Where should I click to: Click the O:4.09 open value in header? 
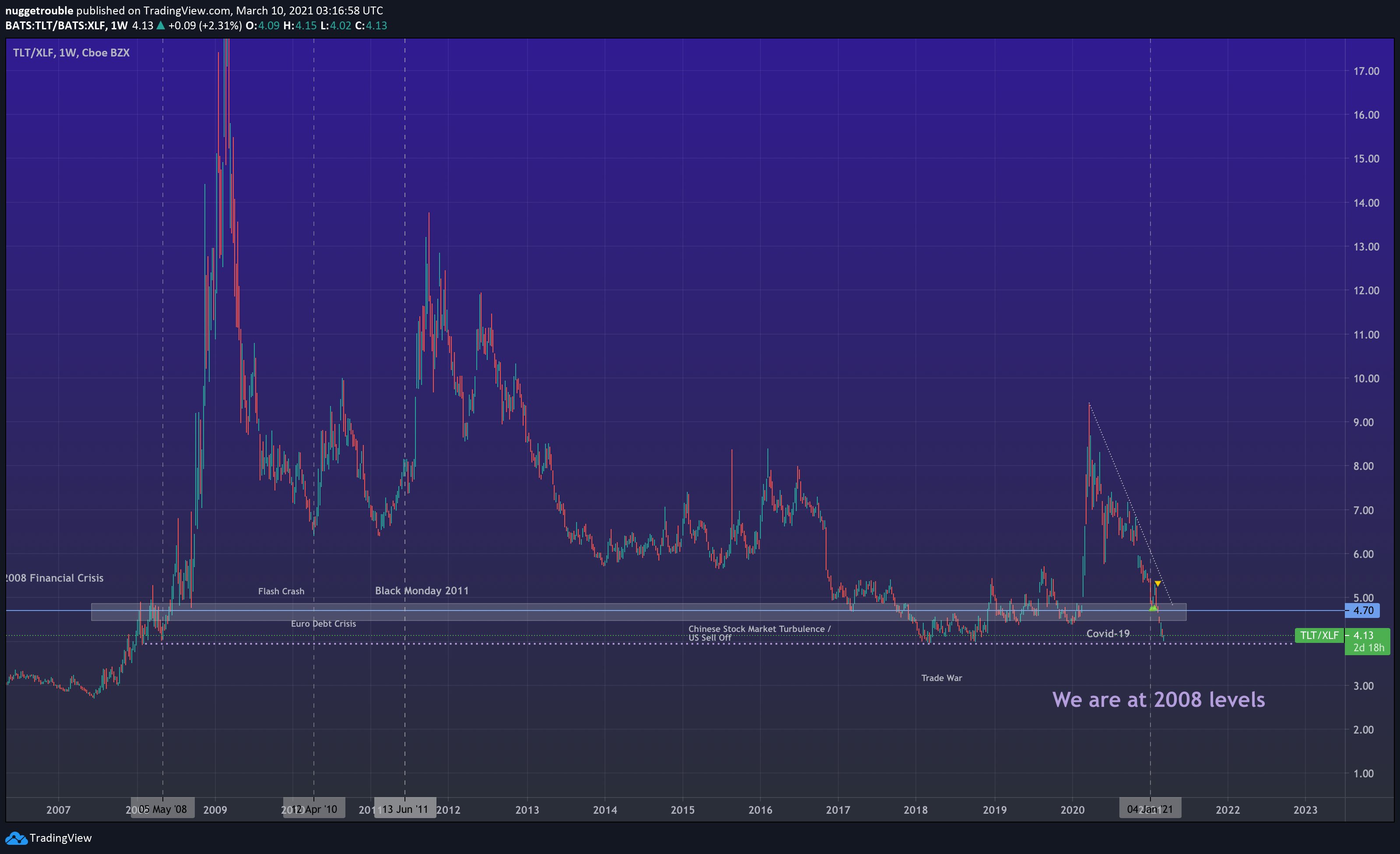(x=263, y=25)
